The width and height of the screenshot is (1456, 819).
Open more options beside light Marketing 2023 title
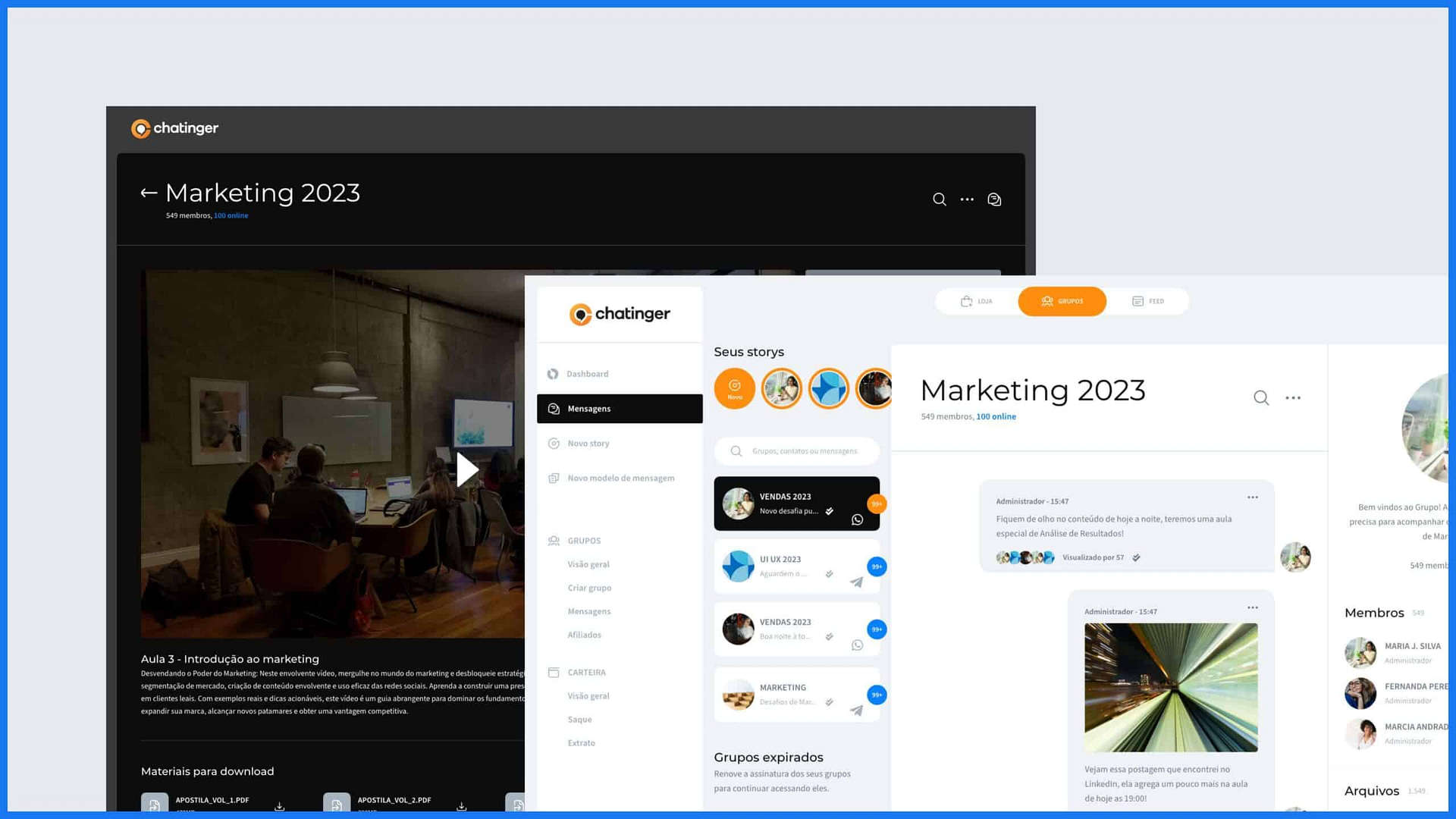[1293, 398]
